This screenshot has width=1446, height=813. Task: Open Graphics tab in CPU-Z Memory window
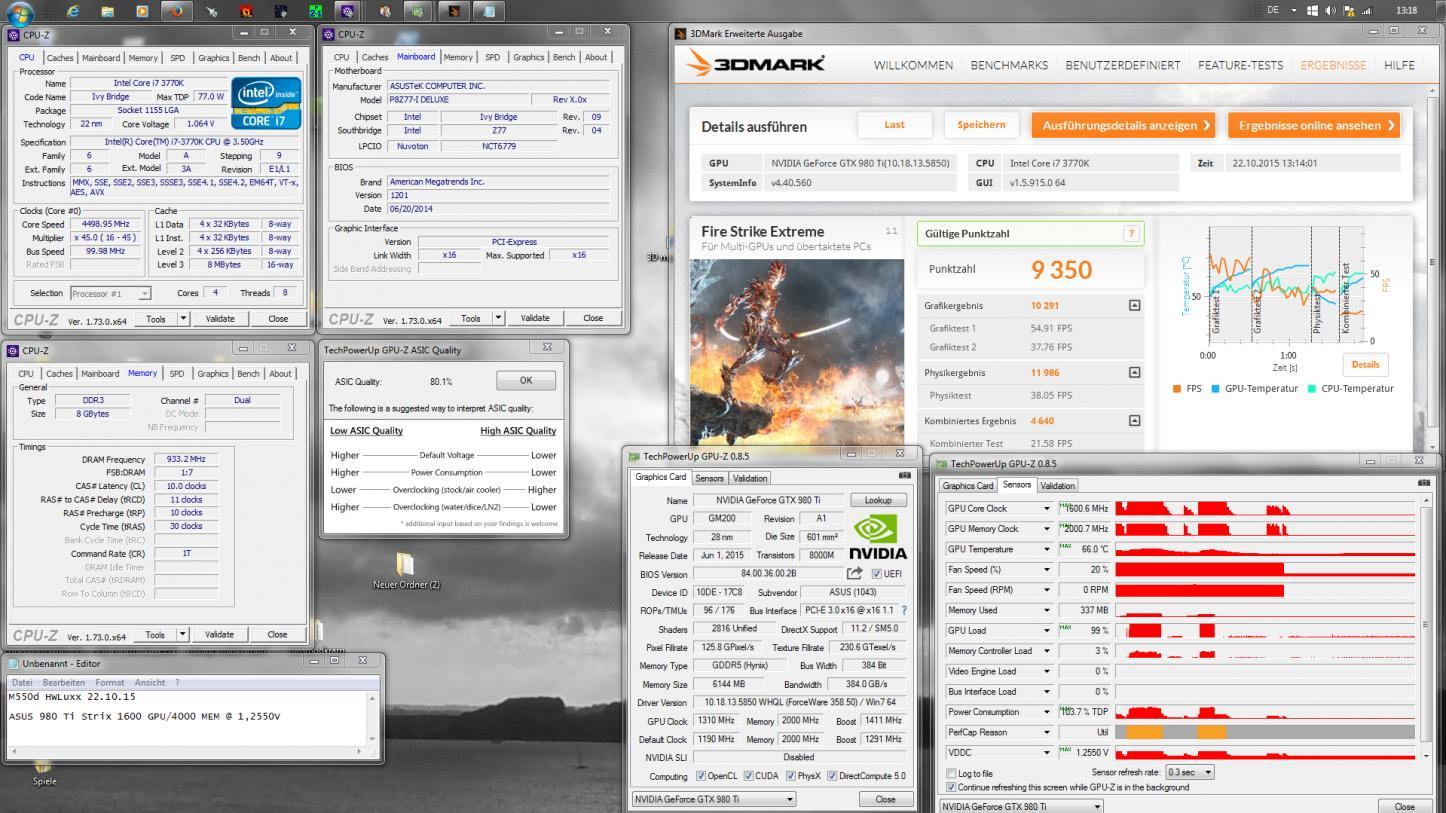tap(212, 373)
